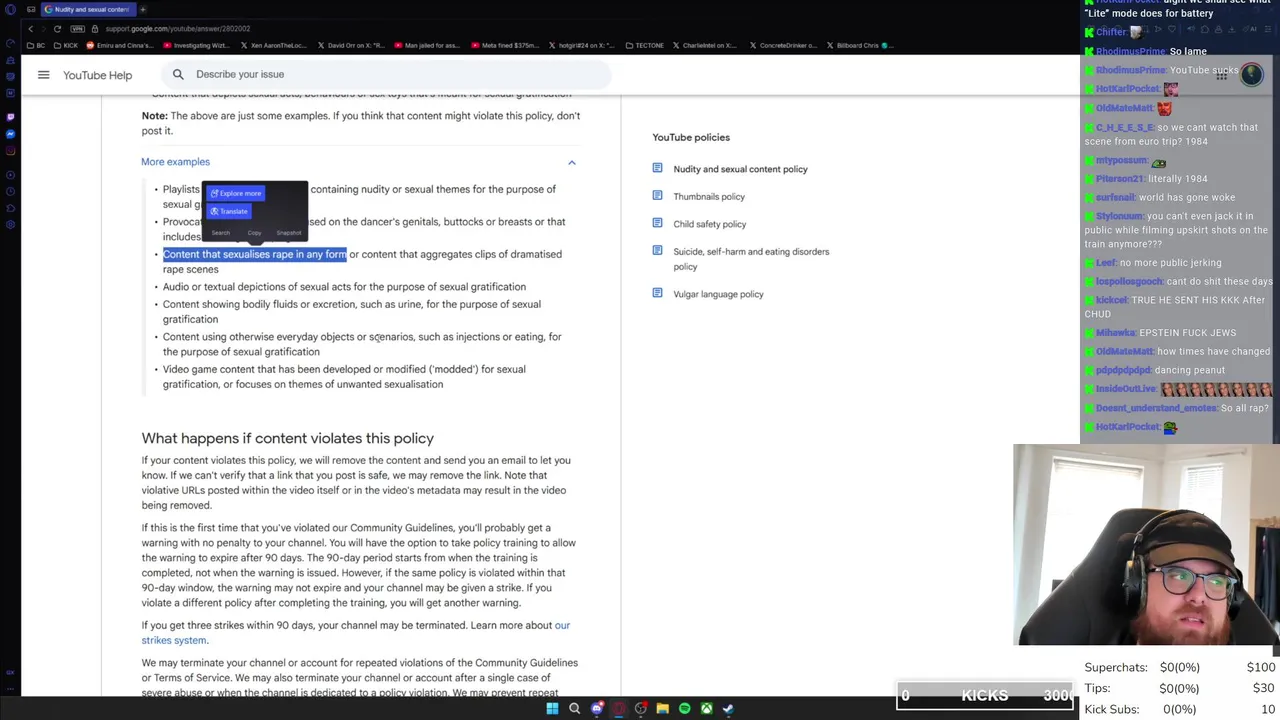The image size is (1280, 720).
Task: Open the 'our strikes system' link
Action: click(355, 633)
